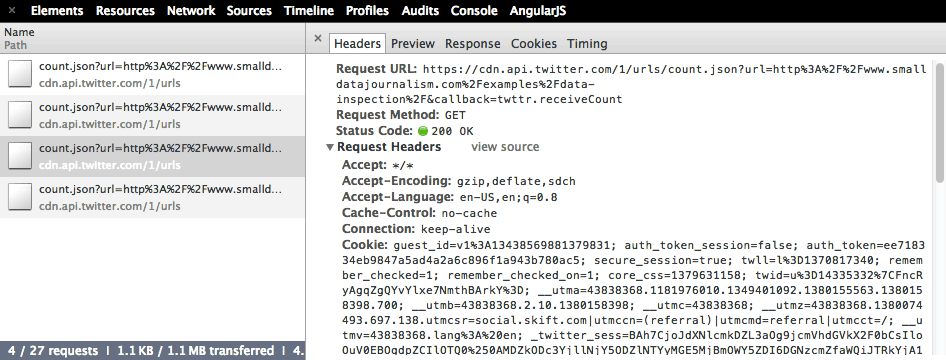Open the Response tab

(x=473, y=43)
